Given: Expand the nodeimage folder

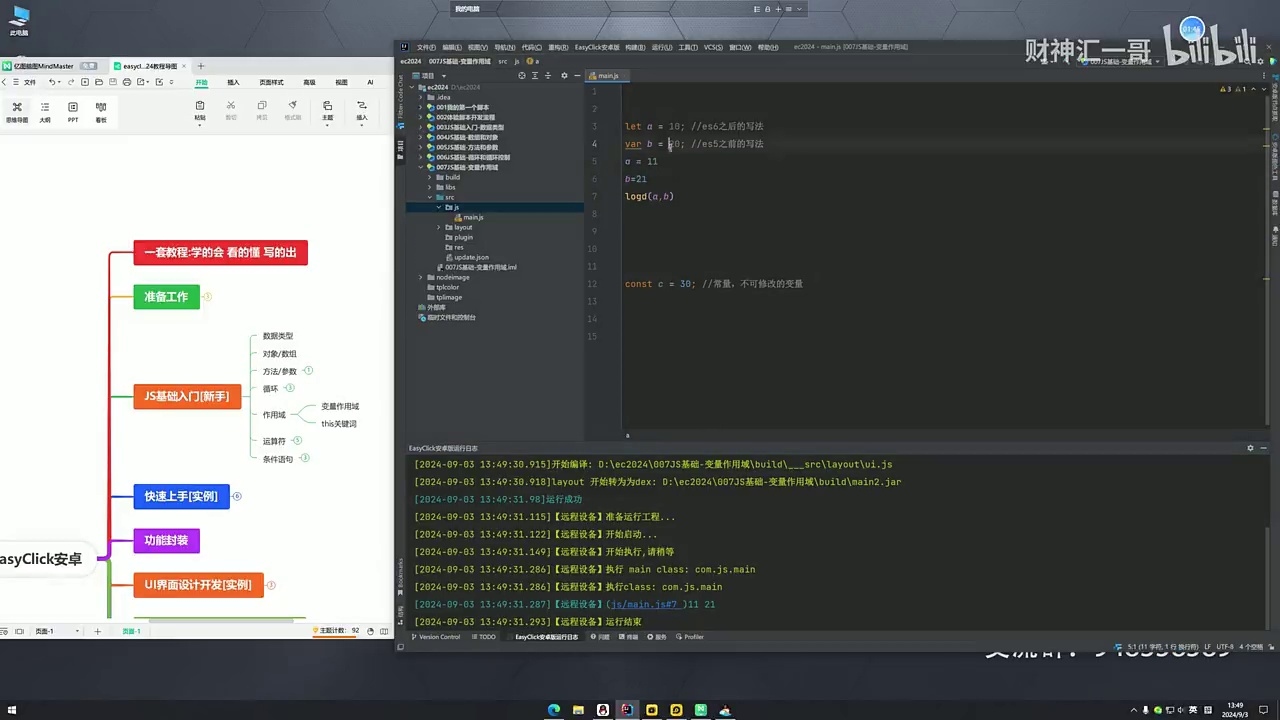Looking at the screenshot, I should pos(422,277).
